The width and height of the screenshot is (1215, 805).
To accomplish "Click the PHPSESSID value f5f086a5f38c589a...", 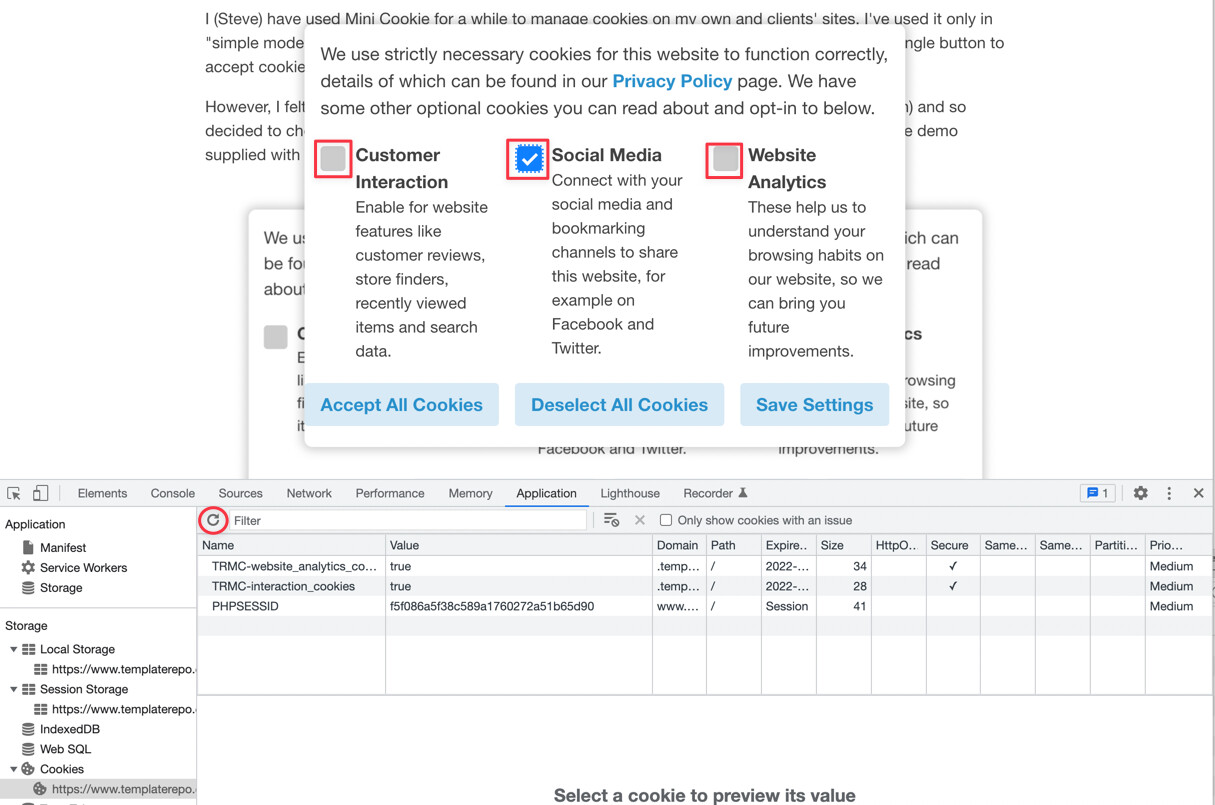I will (492, 606).
